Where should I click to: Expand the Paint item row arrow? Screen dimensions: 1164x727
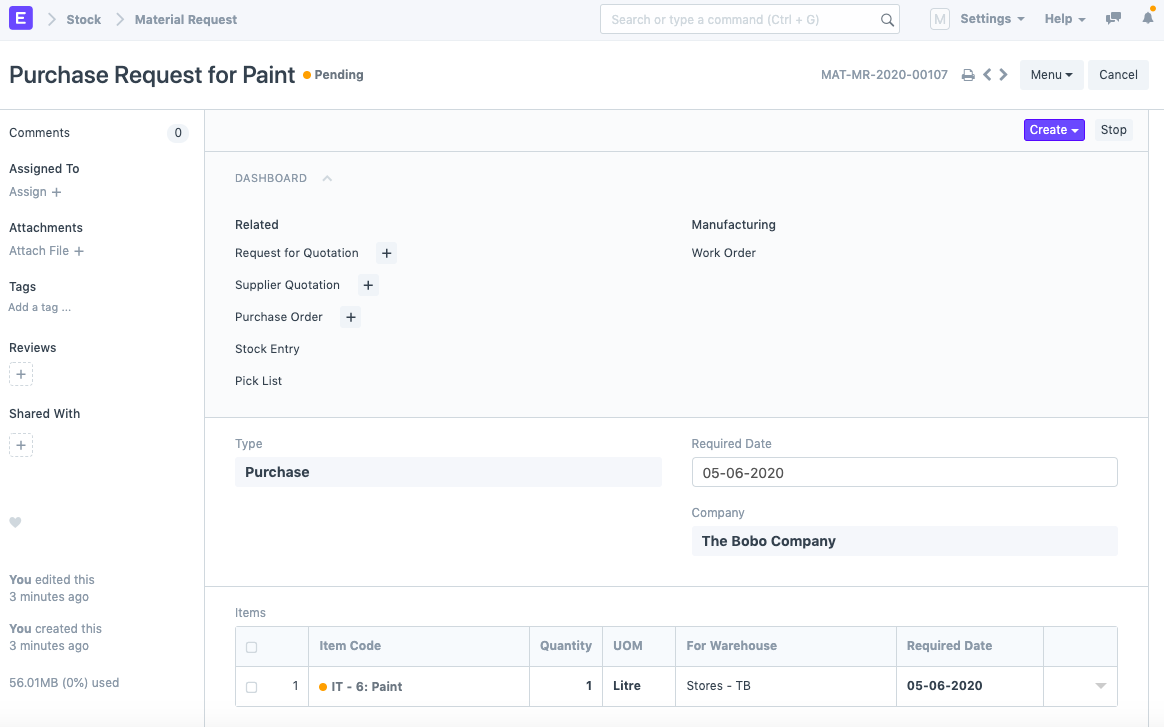[x=1100, y=686]
